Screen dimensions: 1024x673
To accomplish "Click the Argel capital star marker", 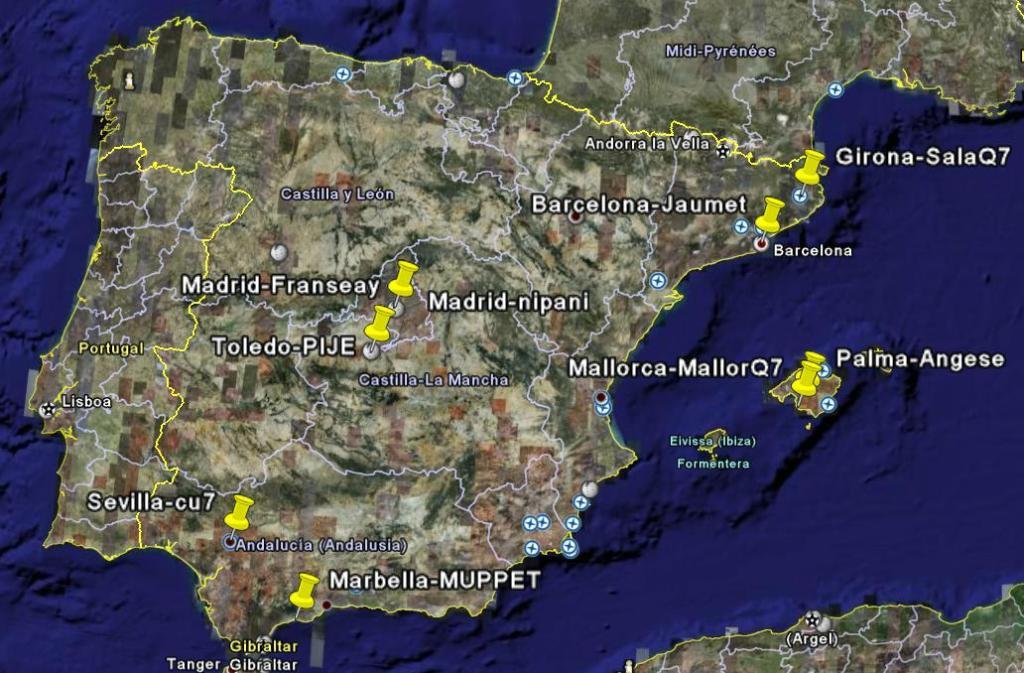I will tap(812, 620).
